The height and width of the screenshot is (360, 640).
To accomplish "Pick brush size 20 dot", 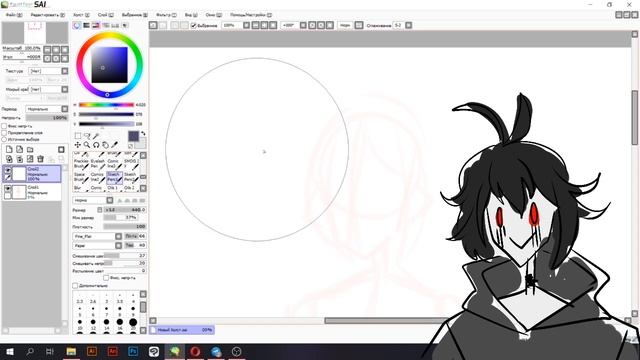I will point(133,322).
